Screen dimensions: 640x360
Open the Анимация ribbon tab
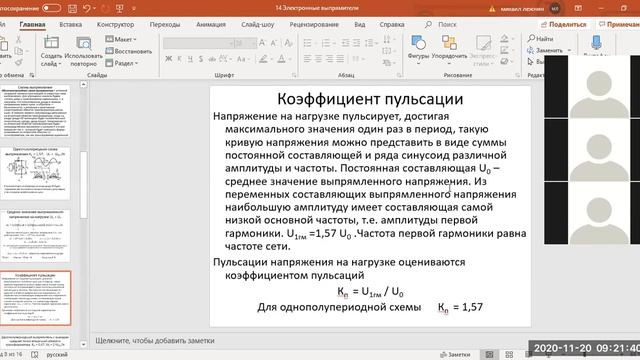point(211,24)
